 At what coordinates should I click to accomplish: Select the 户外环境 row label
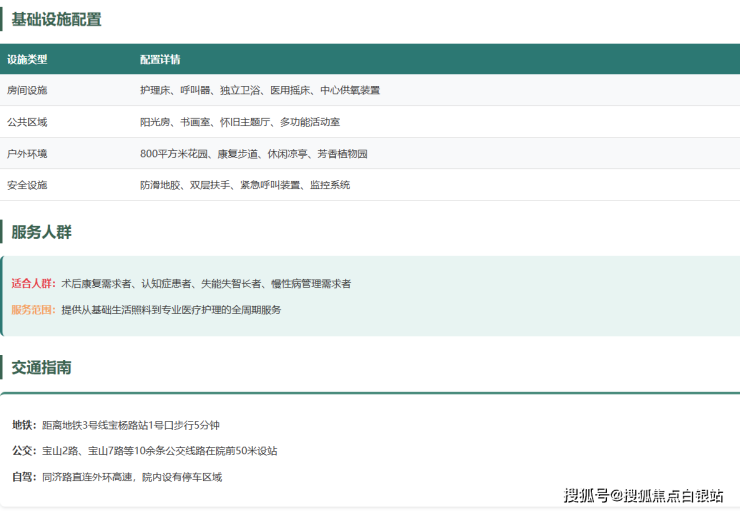(27, 154)
